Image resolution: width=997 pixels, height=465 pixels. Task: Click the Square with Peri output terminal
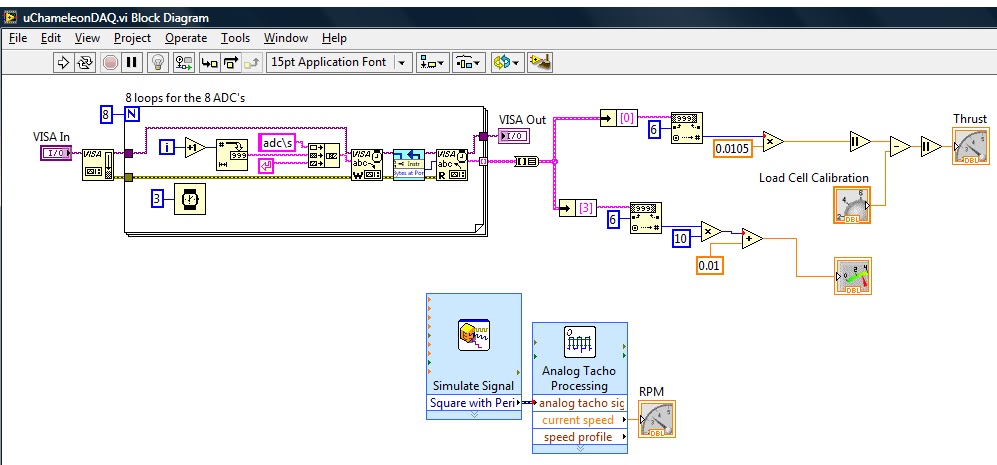tap(474, 403)
